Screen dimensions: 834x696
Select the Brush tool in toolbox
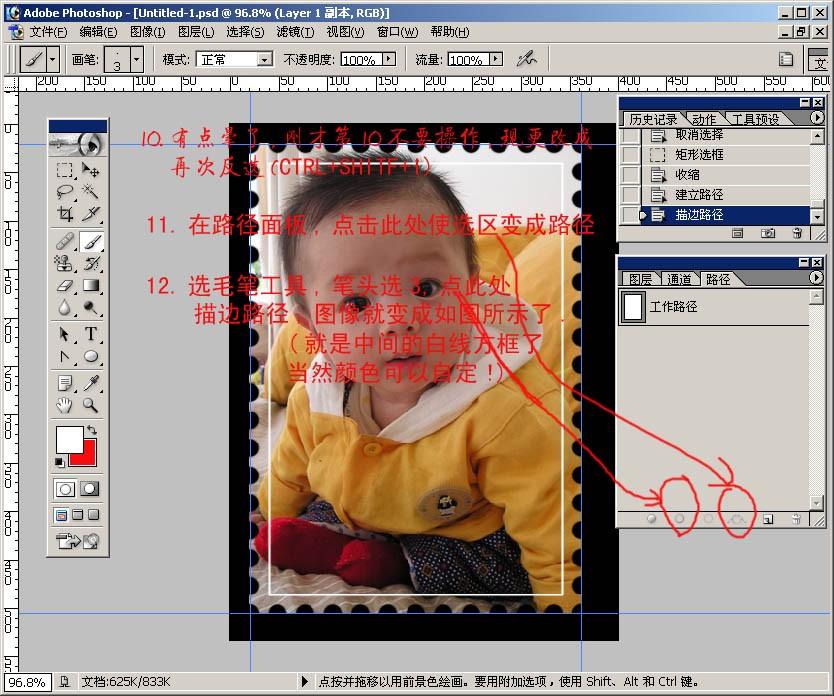coord(90,242)
